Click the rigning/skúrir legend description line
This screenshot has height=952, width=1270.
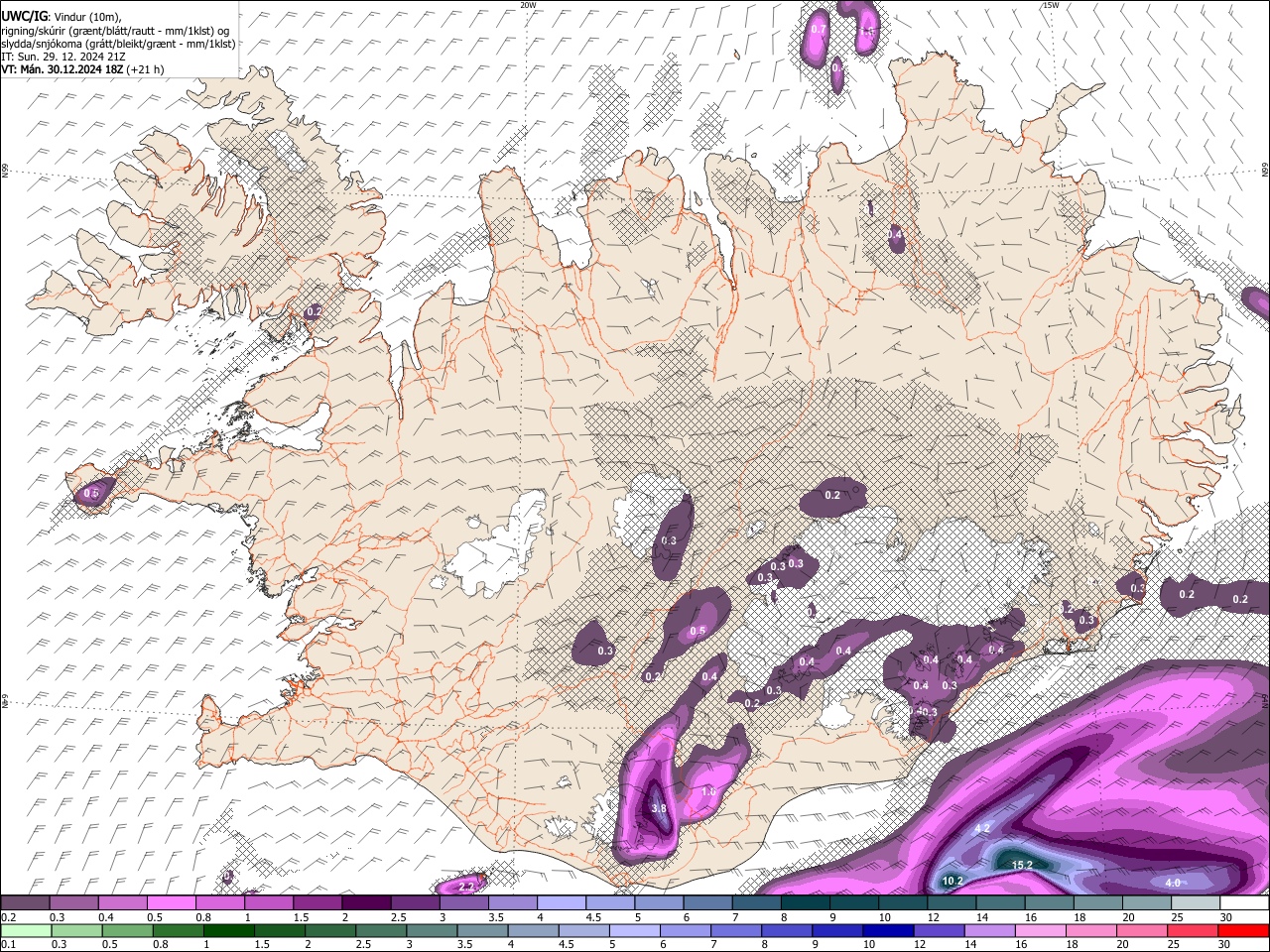click(115, 30)
